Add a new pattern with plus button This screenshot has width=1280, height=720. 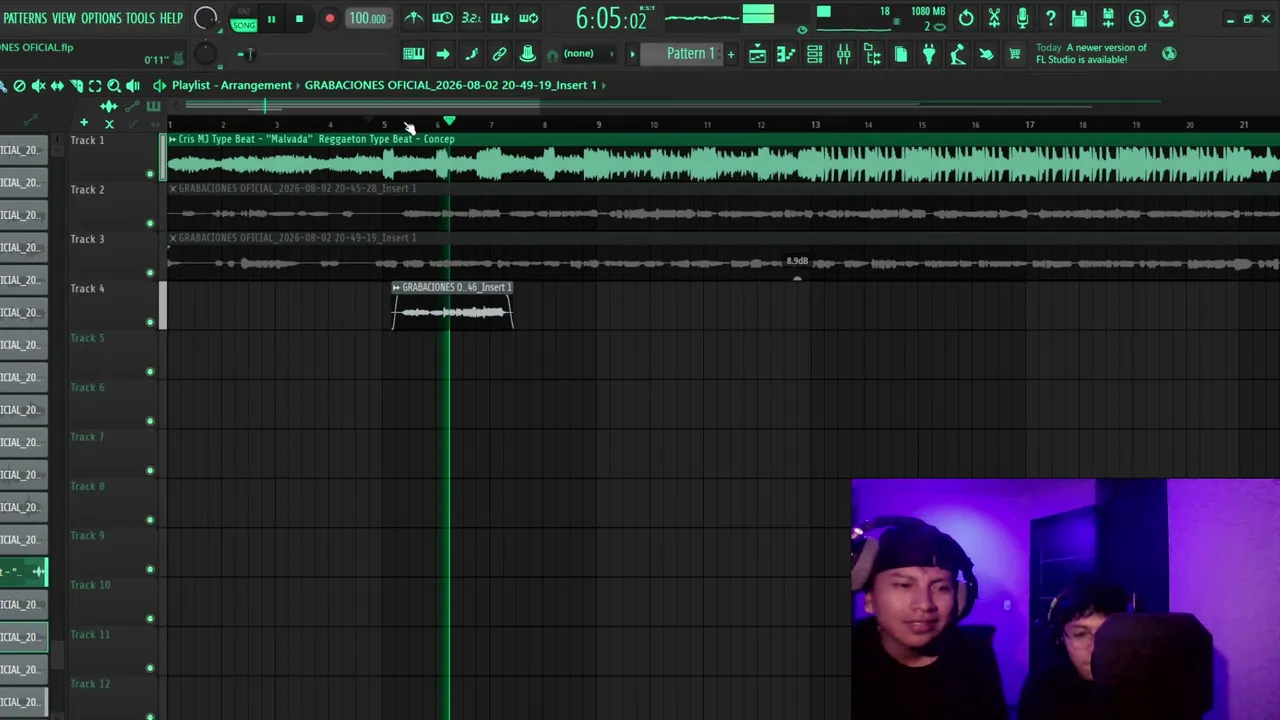(x=731, y=54)
